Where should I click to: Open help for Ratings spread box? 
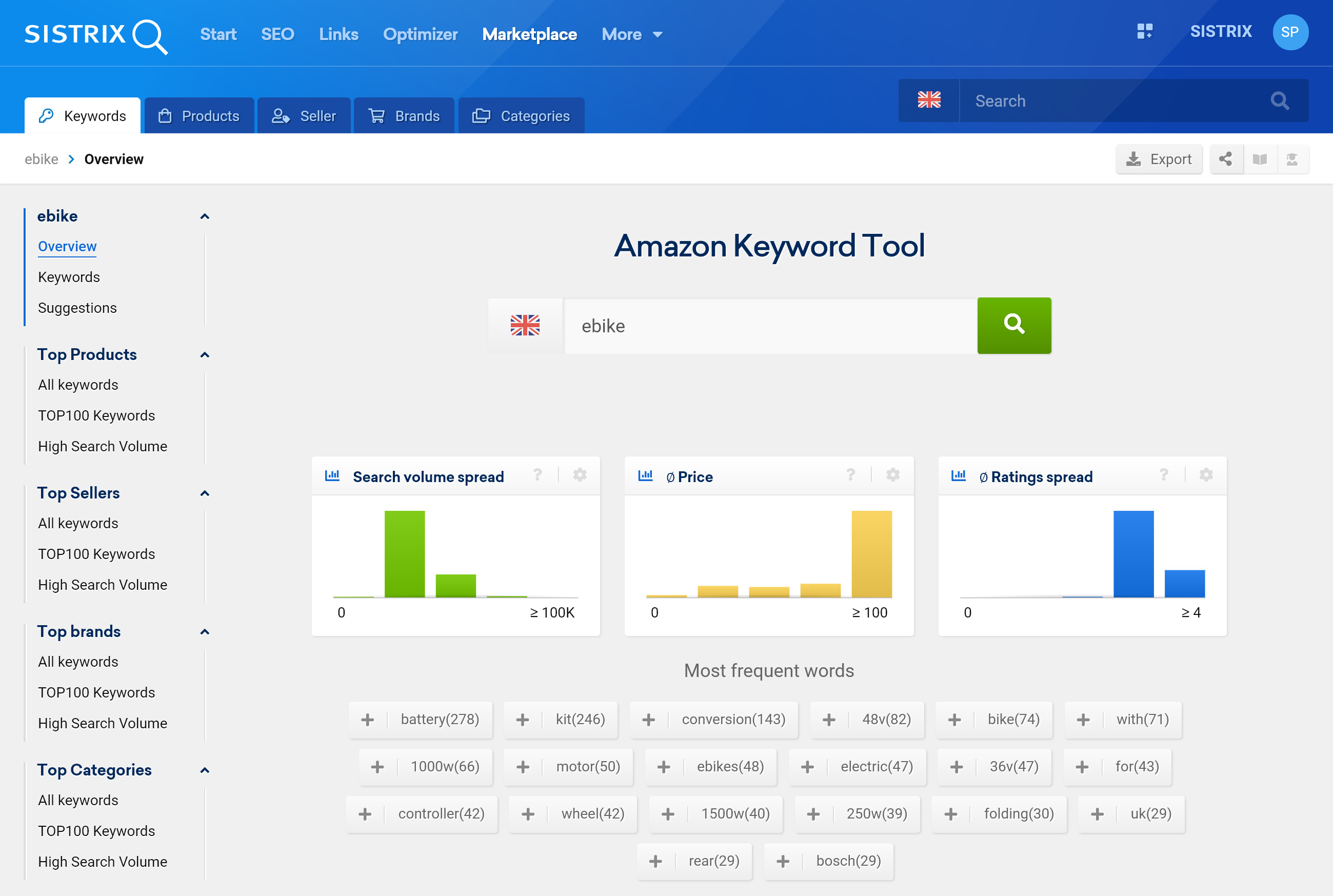point(1163,475)
